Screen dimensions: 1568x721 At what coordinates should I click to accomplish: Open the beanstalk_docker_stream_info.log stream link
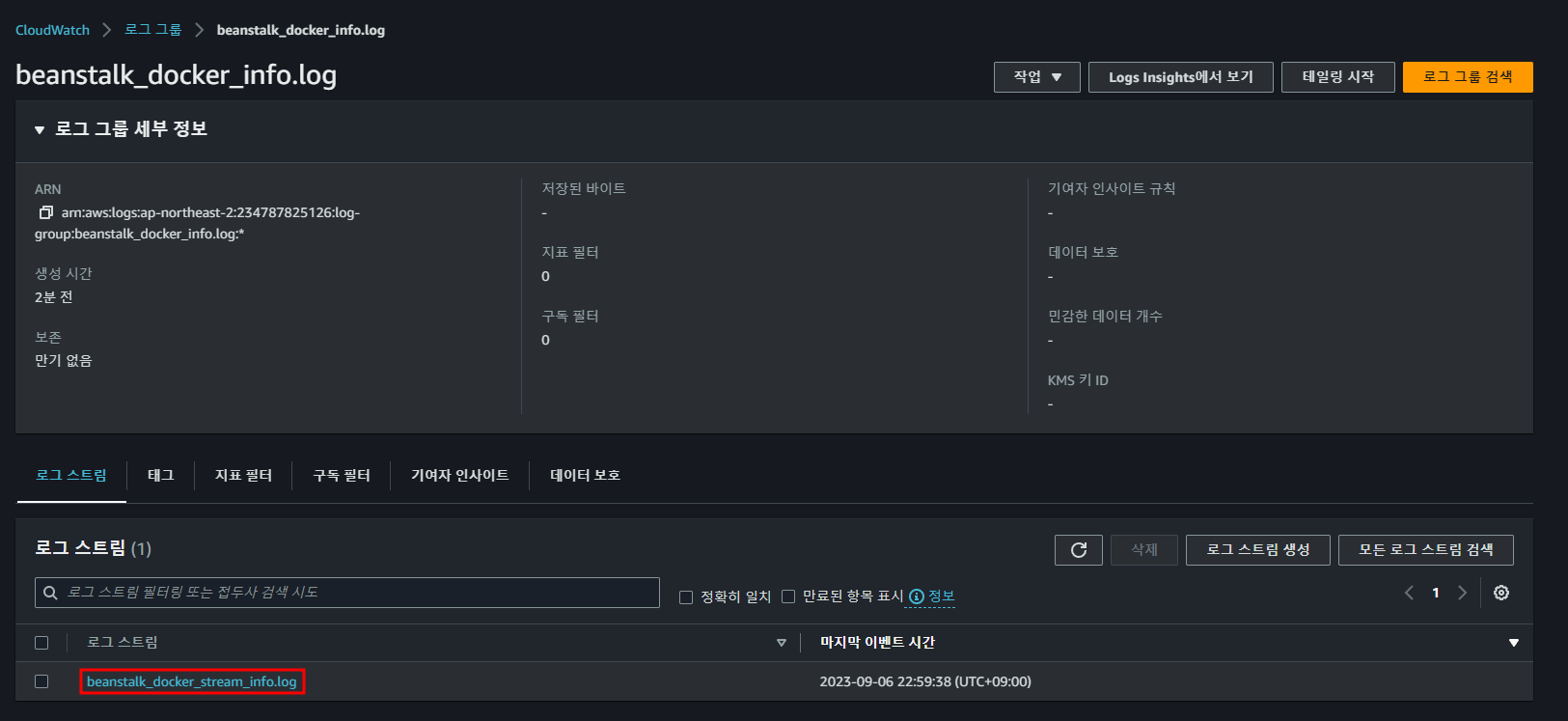(192, 681)
